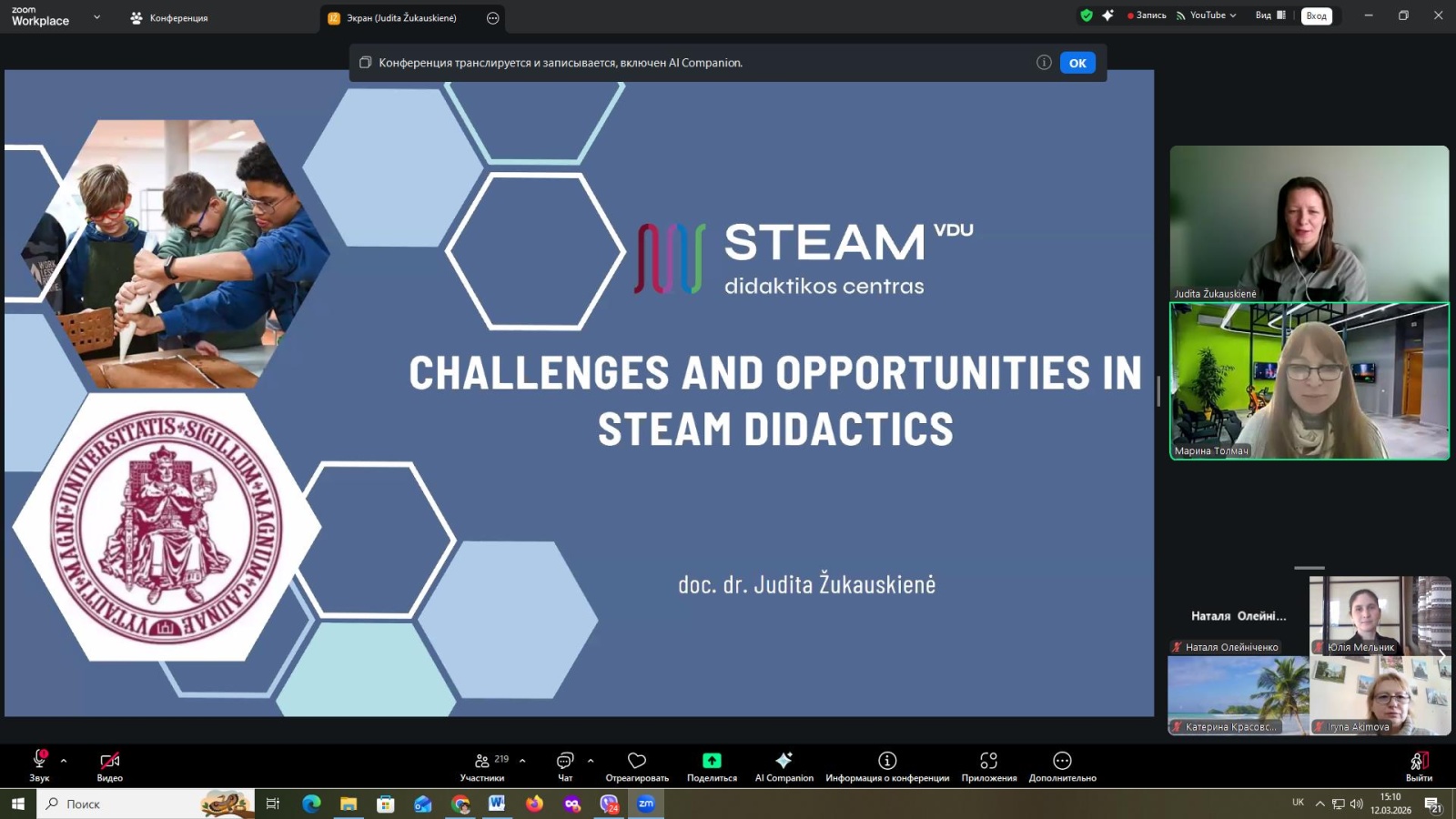Open the Reactions heart icon
Screen dimensions: 1456x819
(x=637, y=761)
